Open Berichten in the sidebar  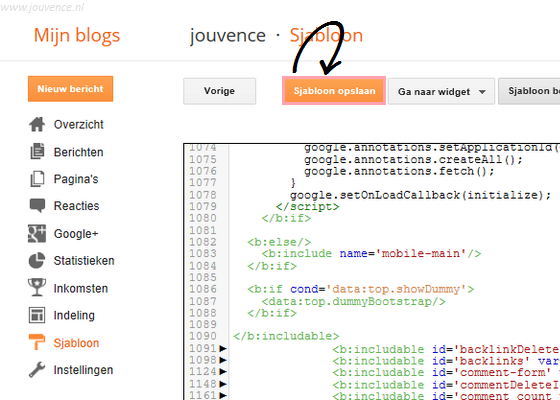pos(79,152)
